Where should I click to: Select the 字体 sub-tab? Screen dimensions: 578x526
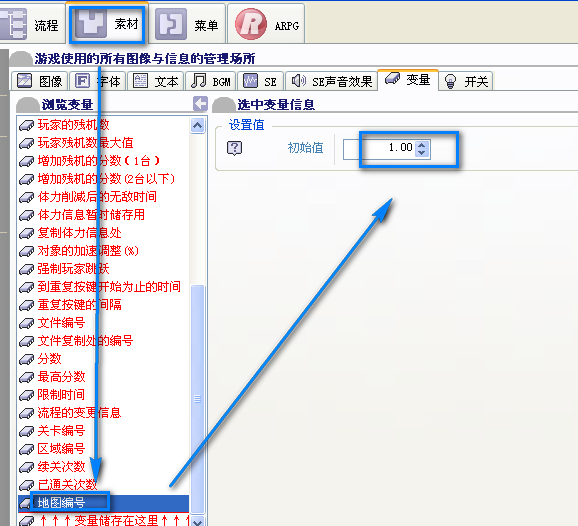98,81
